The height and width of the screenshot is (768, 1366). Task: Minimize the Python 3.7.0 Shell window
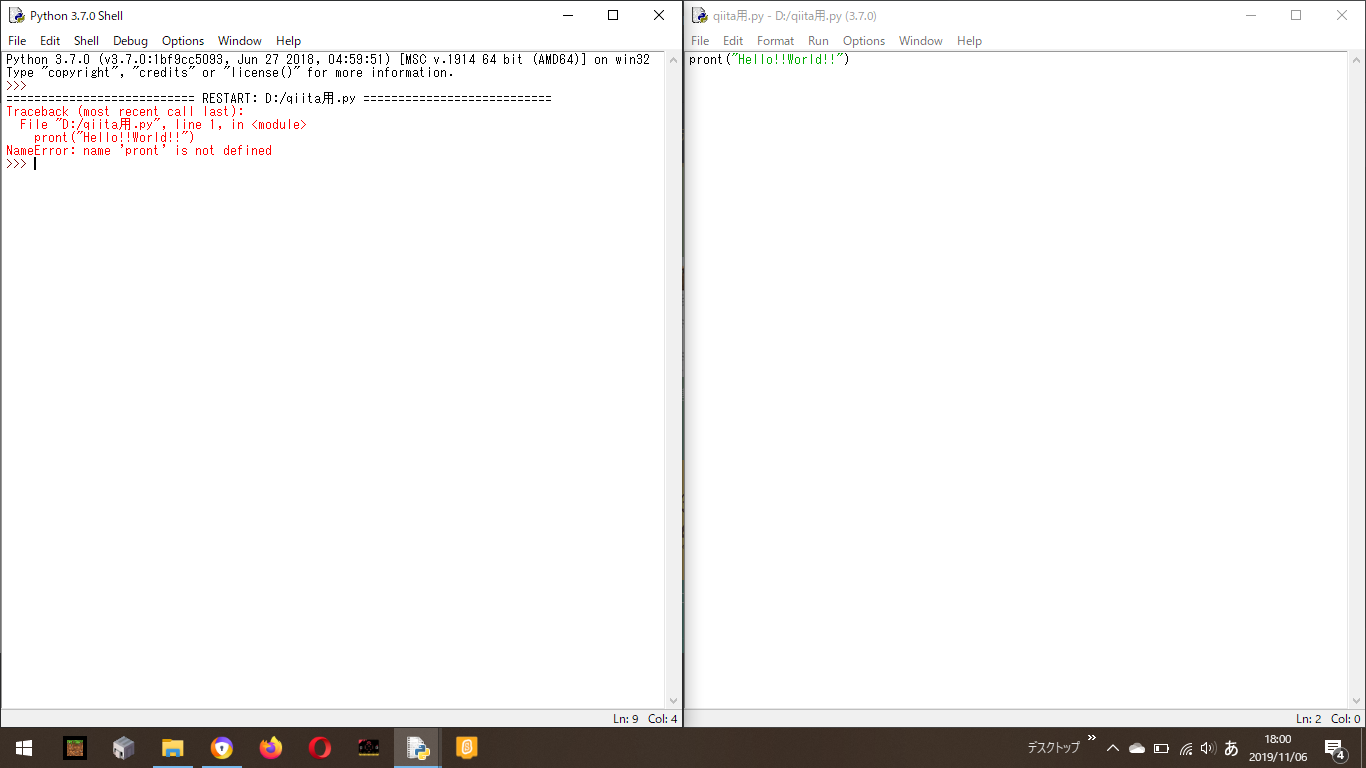pos(568,15)
